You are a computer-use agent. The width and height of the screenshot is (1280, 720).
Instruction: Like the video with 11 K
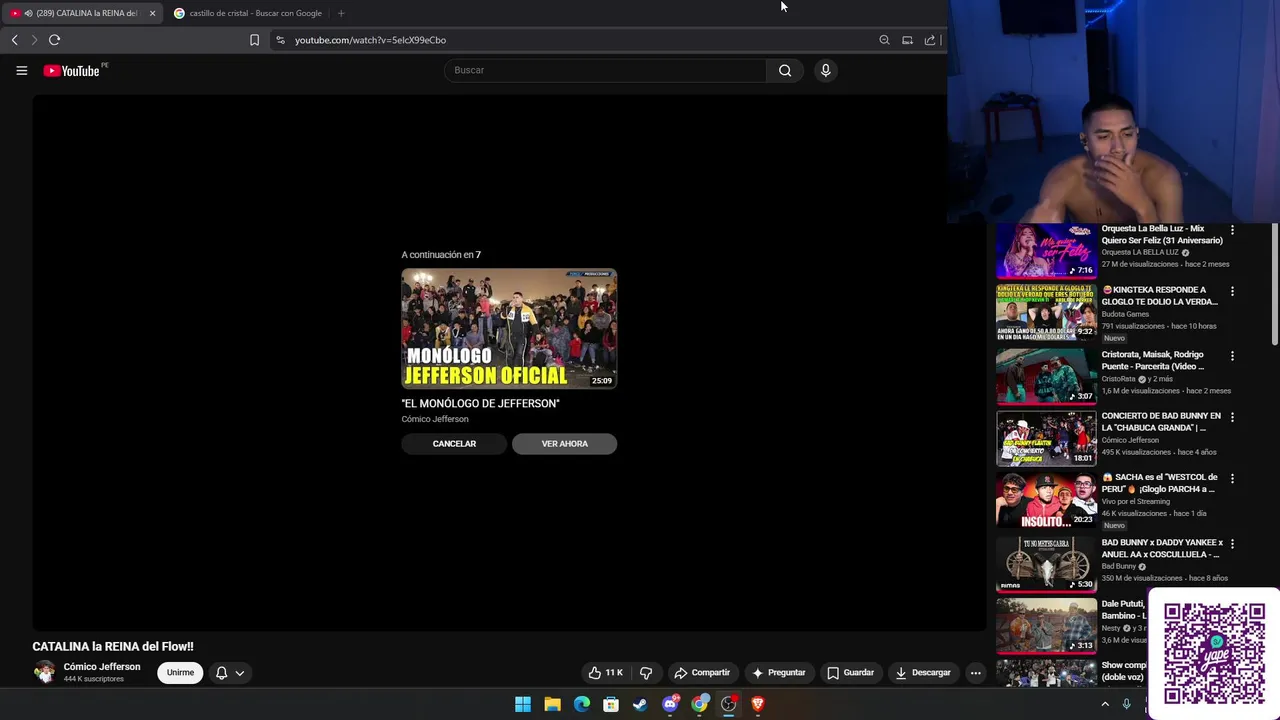606,673
